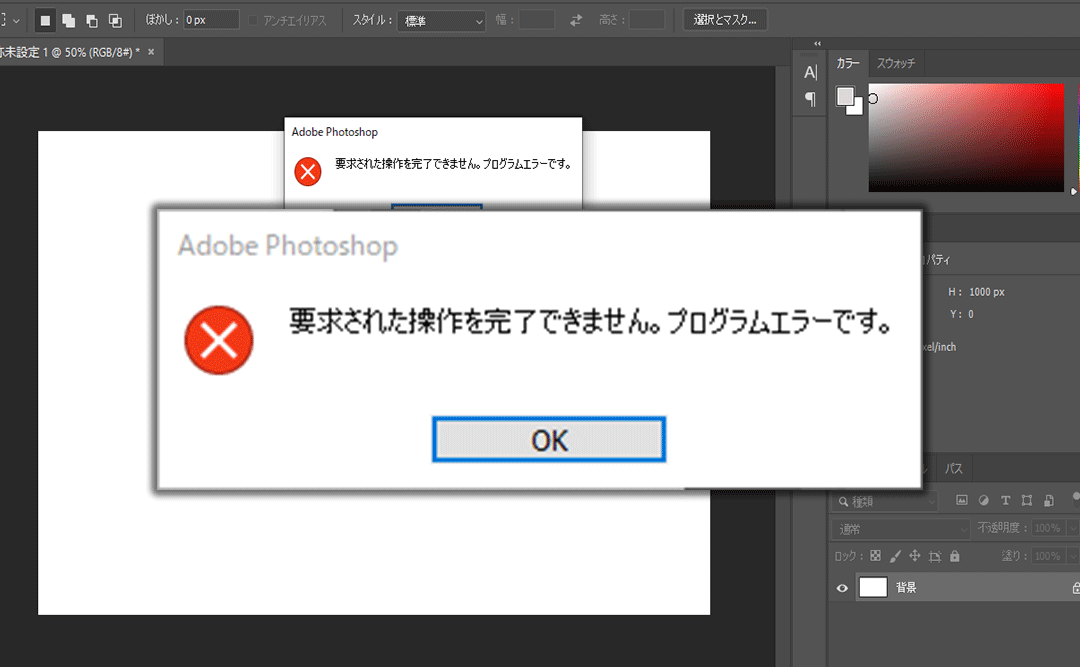Lock position move icon
This screenshot has width=1080, height=667.
tap(915, 555)
